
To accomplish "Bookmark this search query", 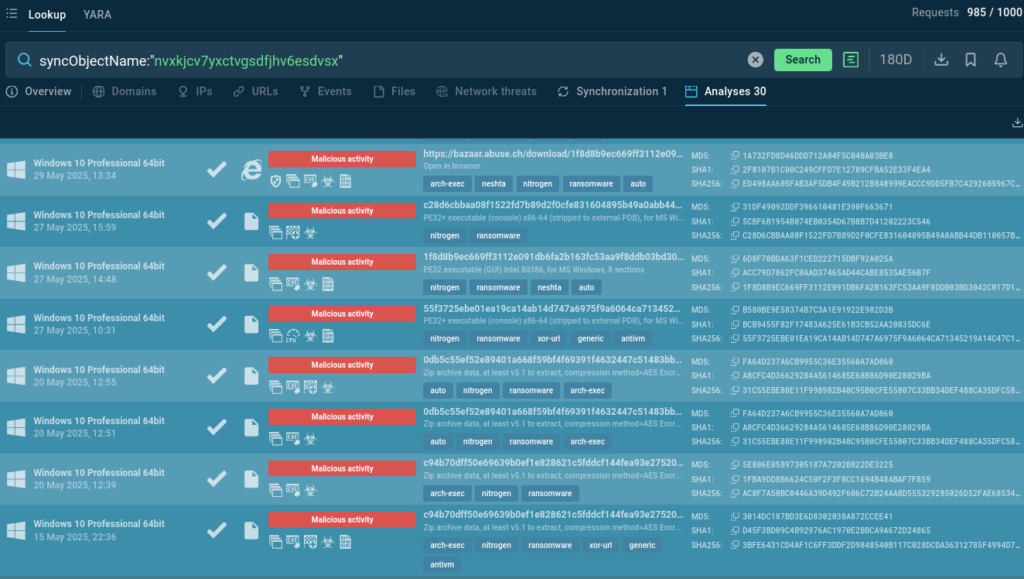I will click(970, 60).
